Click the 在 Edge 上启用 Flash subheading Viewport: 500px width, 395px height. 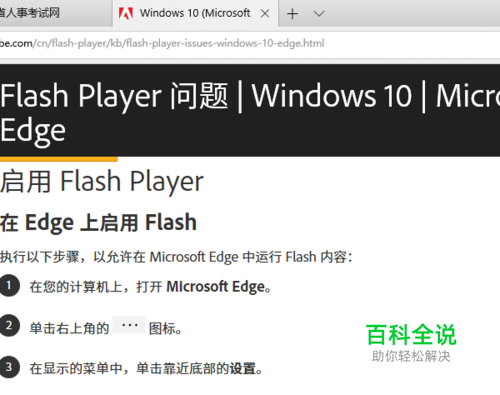[x=98, y=223]
